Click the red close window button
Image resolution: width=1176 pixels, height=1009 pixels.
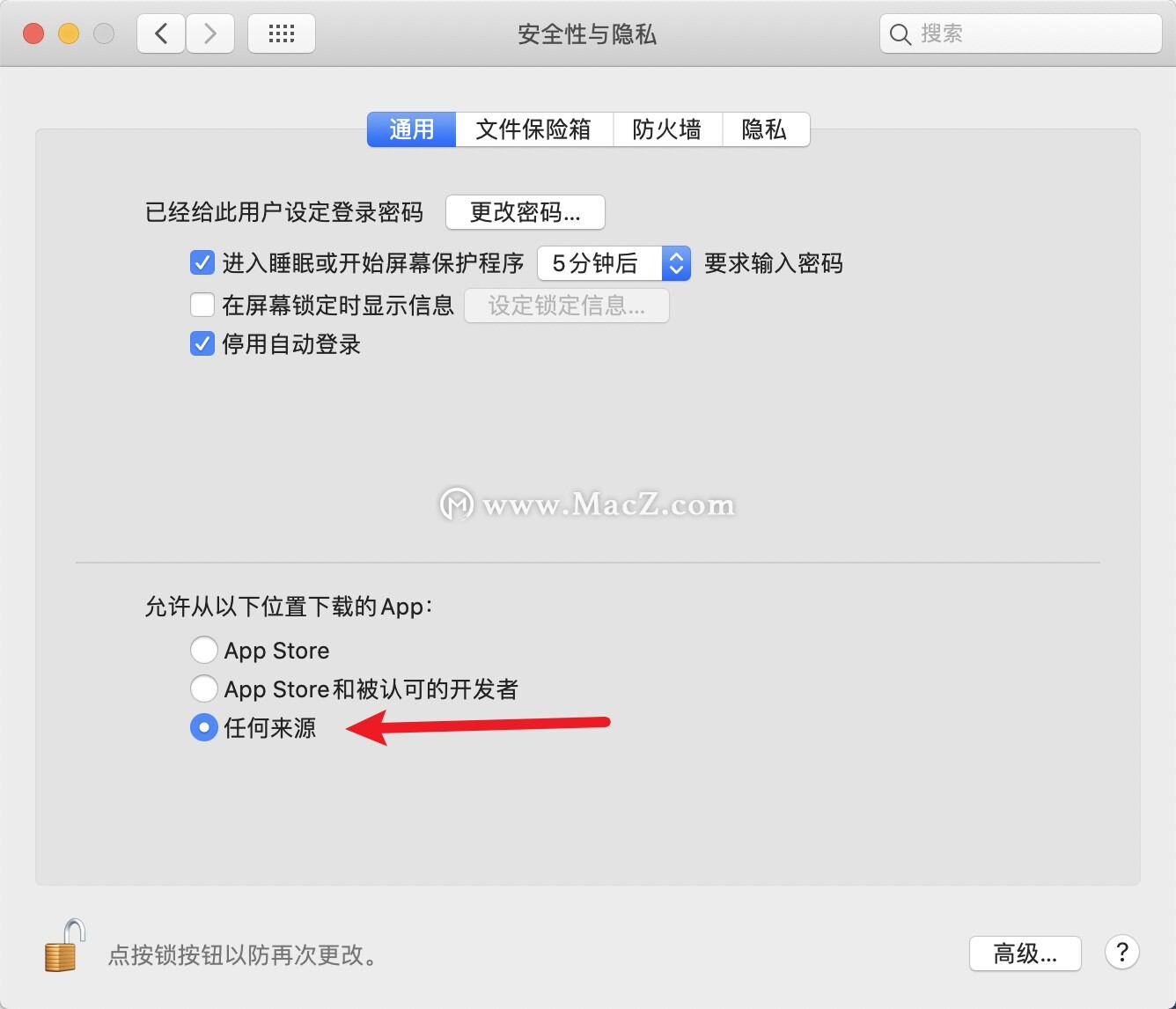pyautogui.click(x=33, y=33)
